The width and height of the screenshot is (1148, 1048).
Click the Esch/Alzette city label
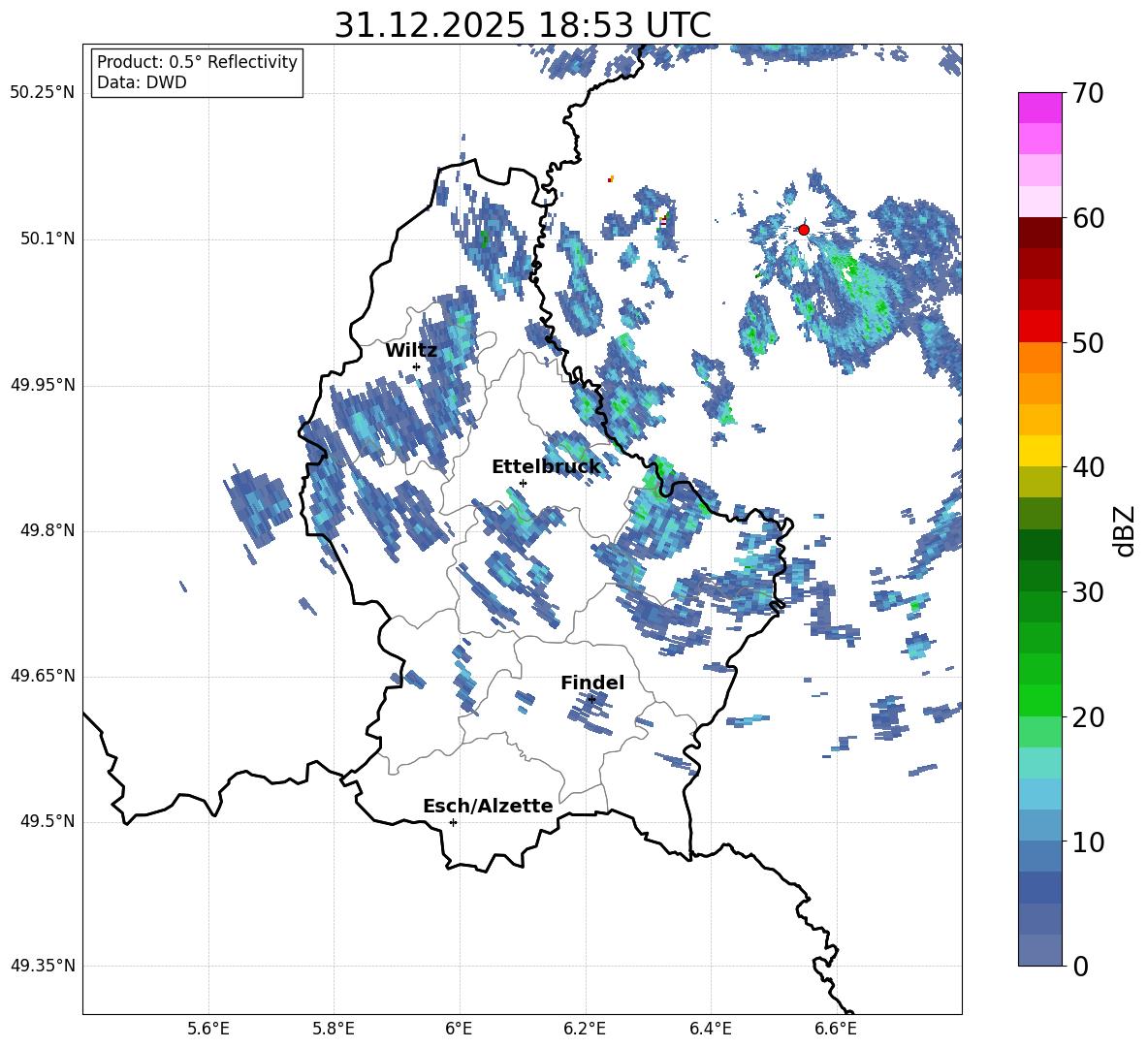coord(488,806)
